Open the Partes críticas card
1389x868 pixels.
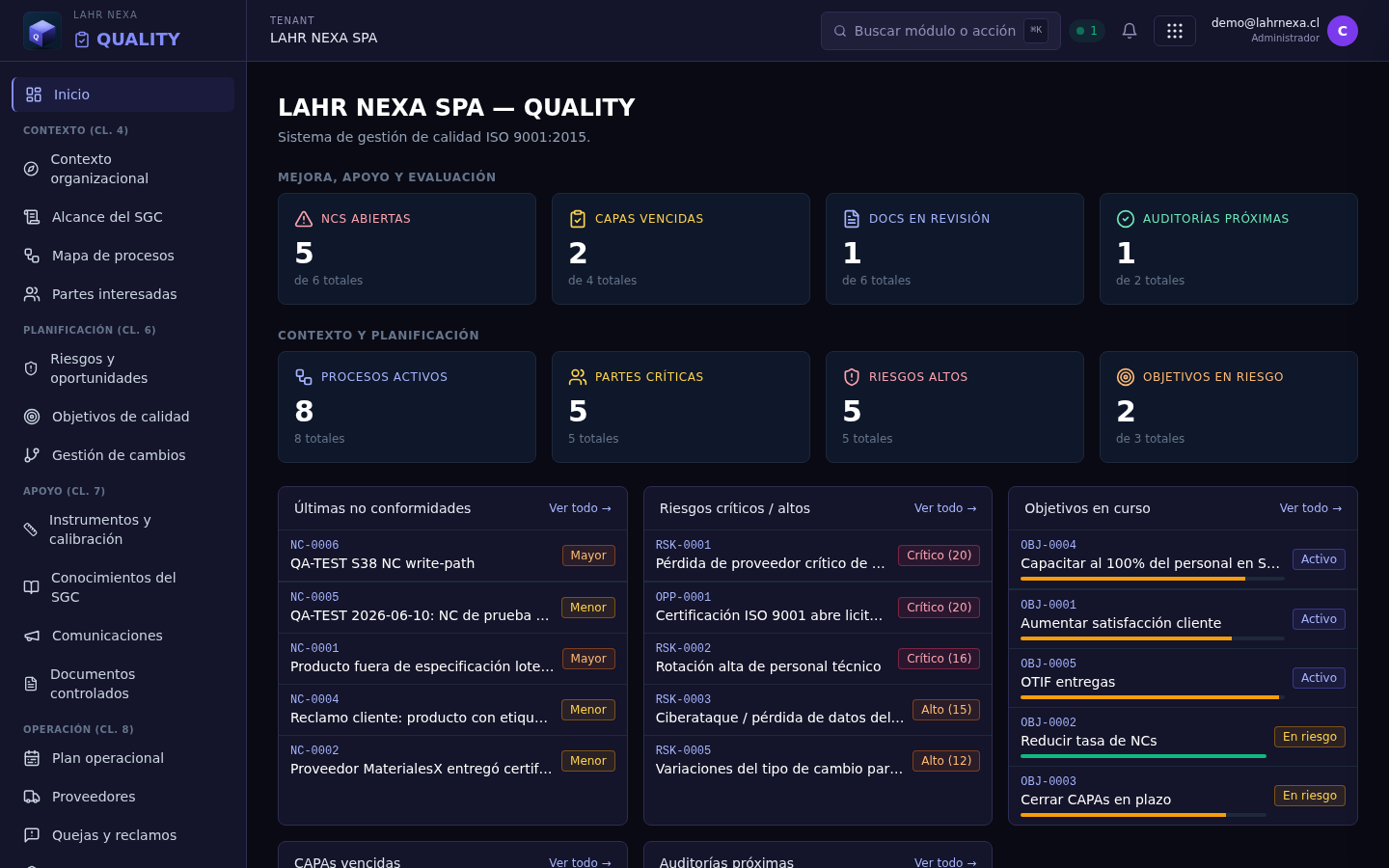point(681,407)
